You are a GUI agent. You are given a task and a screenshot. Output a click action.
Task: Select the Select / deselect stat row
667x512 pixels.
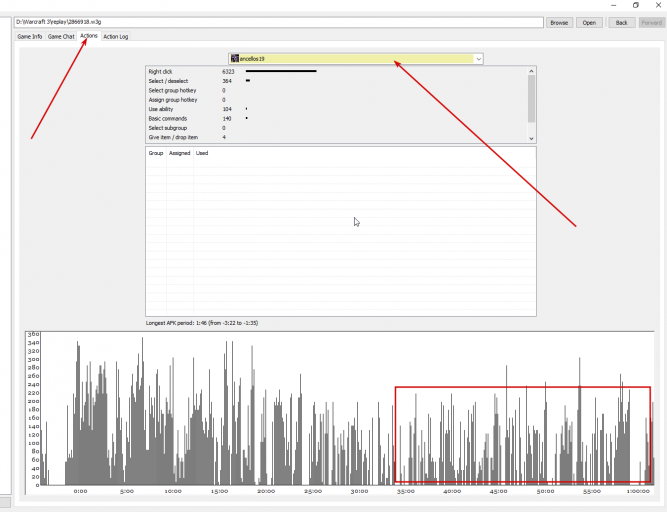[336, 81]
